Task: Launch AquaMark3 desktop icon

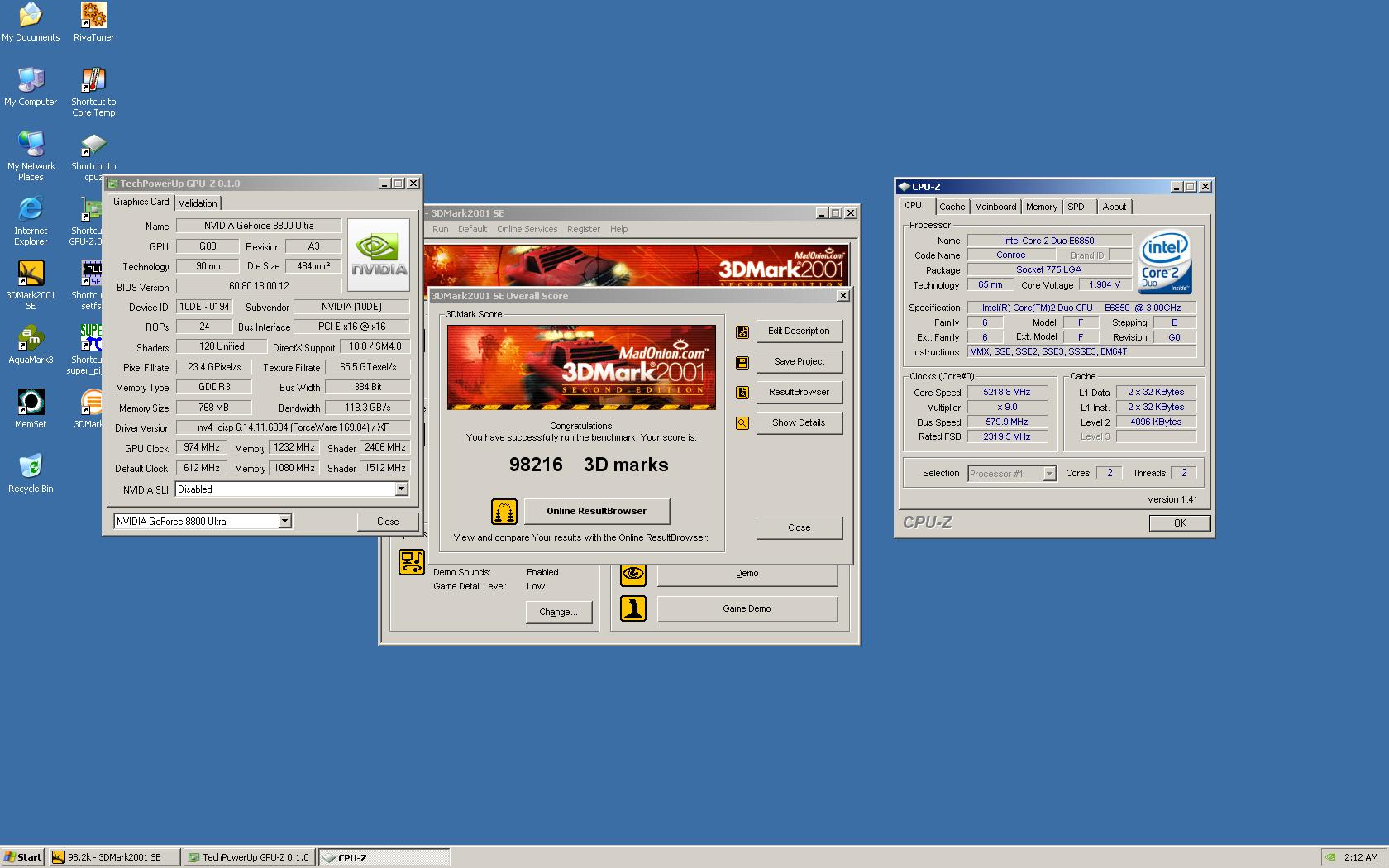Action: click(31, 345)
